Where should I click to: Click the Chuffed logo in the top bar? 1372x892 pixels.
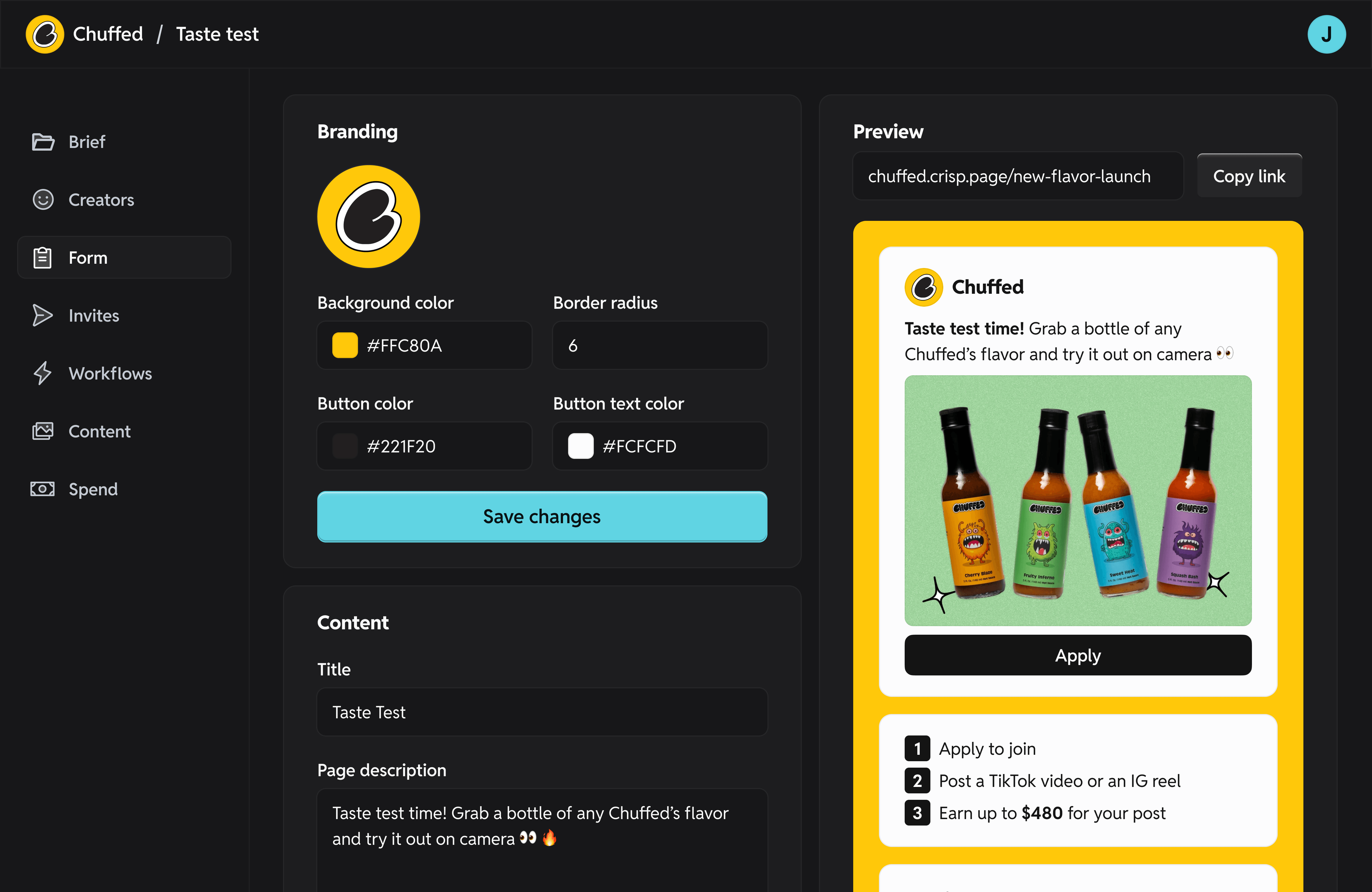click(x=45, y=34)
